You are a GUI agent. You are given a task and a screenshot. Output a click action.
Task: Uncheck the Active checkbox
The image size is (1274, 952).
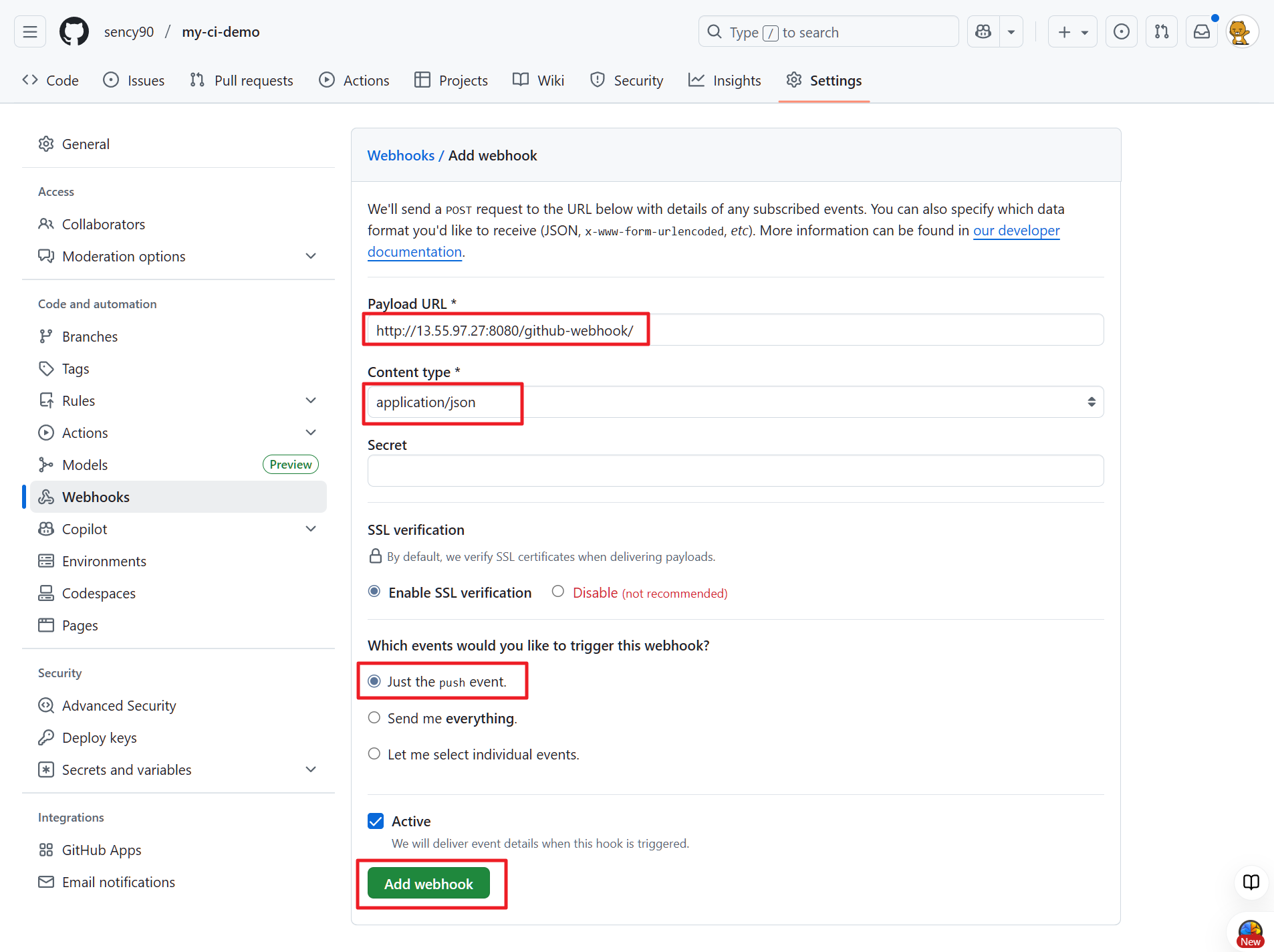click(376, 821)
